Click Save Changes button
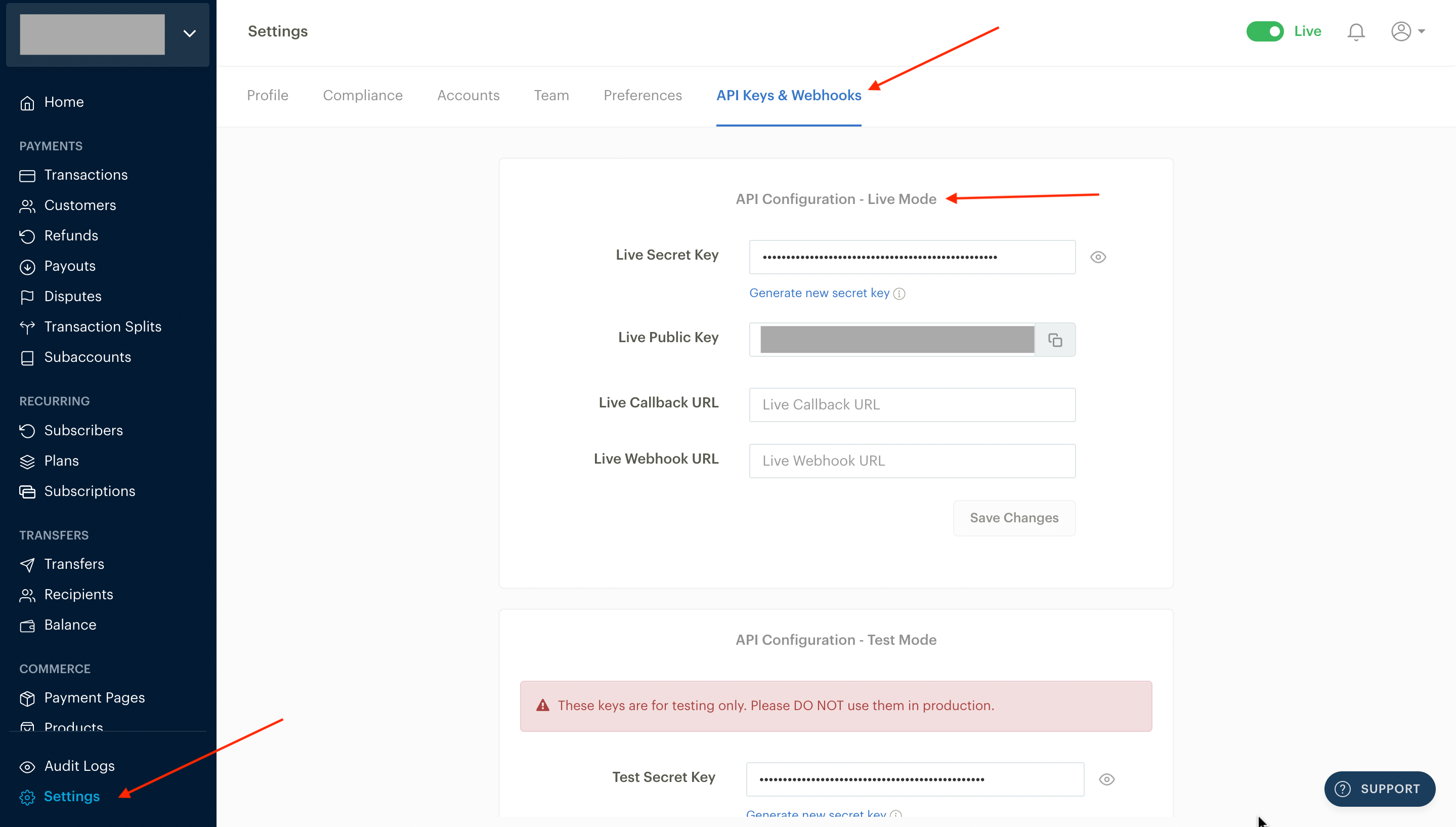Screen dimensions: 1456x827 tap(1013, 517)
